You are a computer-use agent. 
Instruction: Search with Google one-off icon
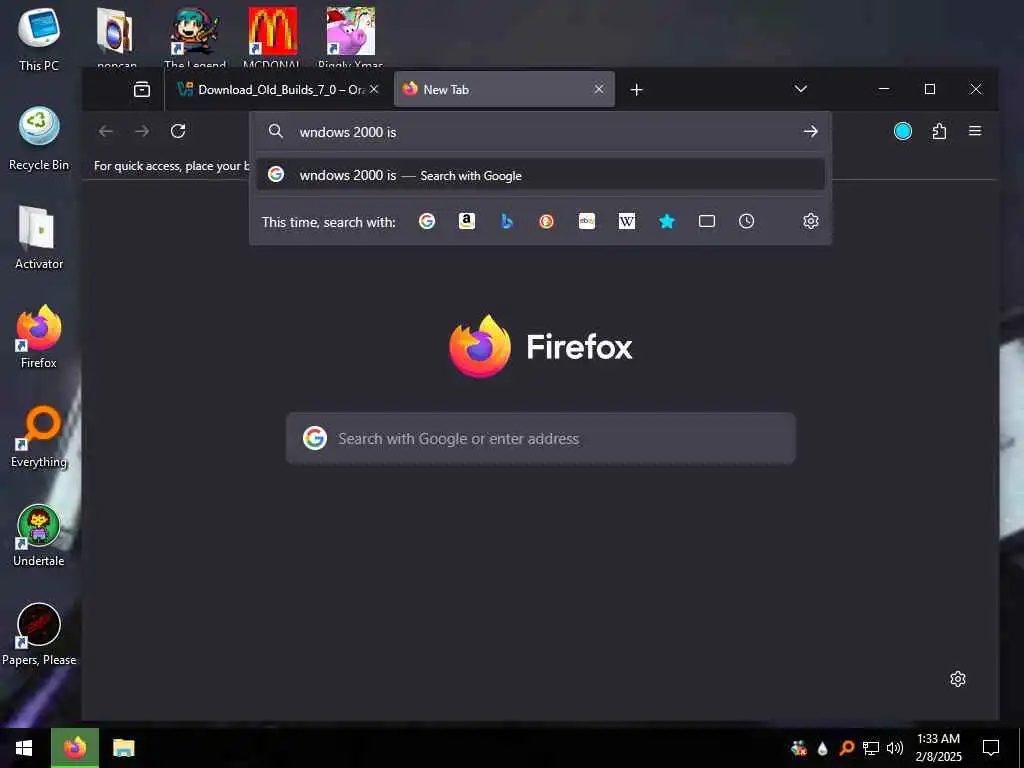pyautogui.click(x=426, y=221)
